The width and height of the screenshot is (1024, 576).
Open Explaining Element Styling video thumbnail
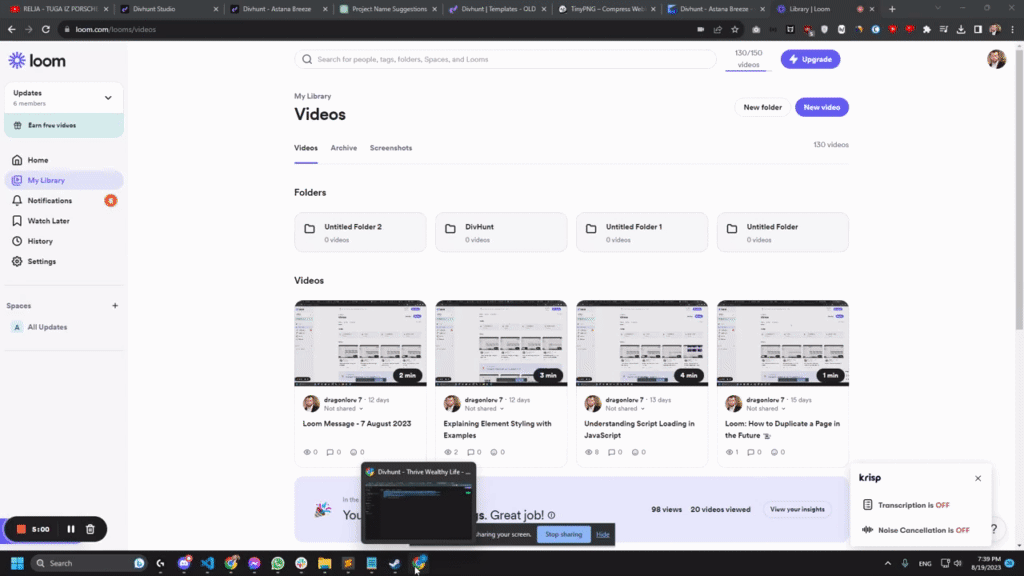click(x=501, y=344)
